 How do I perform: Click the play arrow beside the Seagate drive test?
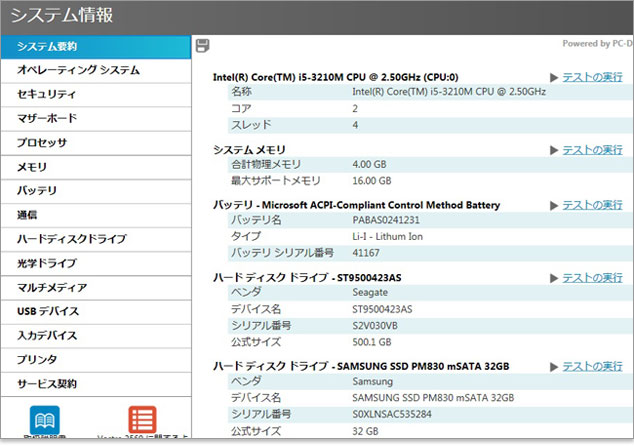pos(554,277)
